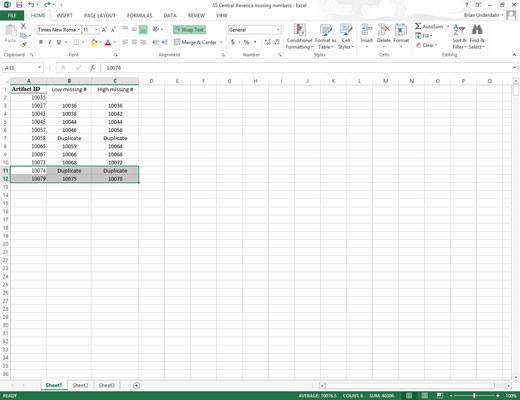Screen dimensions: 520x400
Task: Open the Name Box dropdown arrow
Action: (x=39, y=68)
